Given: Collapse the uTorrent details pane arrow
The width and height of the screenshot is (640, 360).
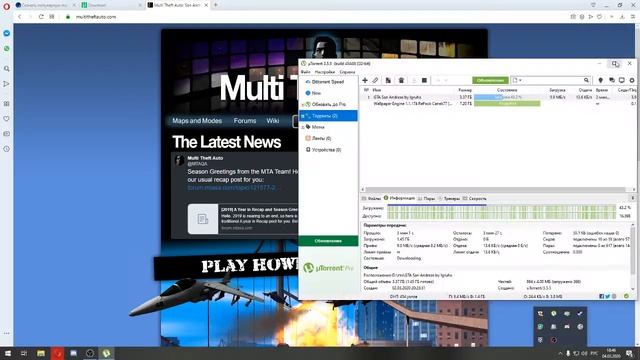Looking at the screenshot, I should coord(633,198).
